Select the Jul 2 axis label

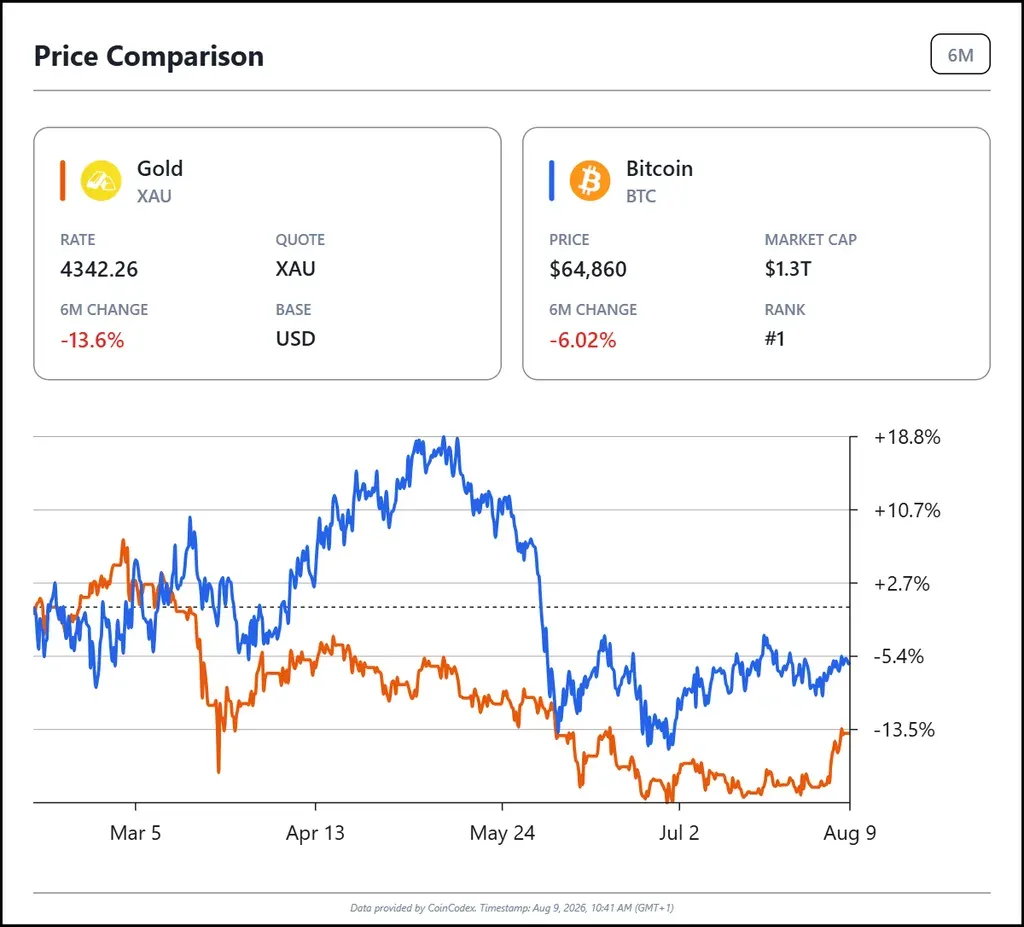[x=679, y=833]
